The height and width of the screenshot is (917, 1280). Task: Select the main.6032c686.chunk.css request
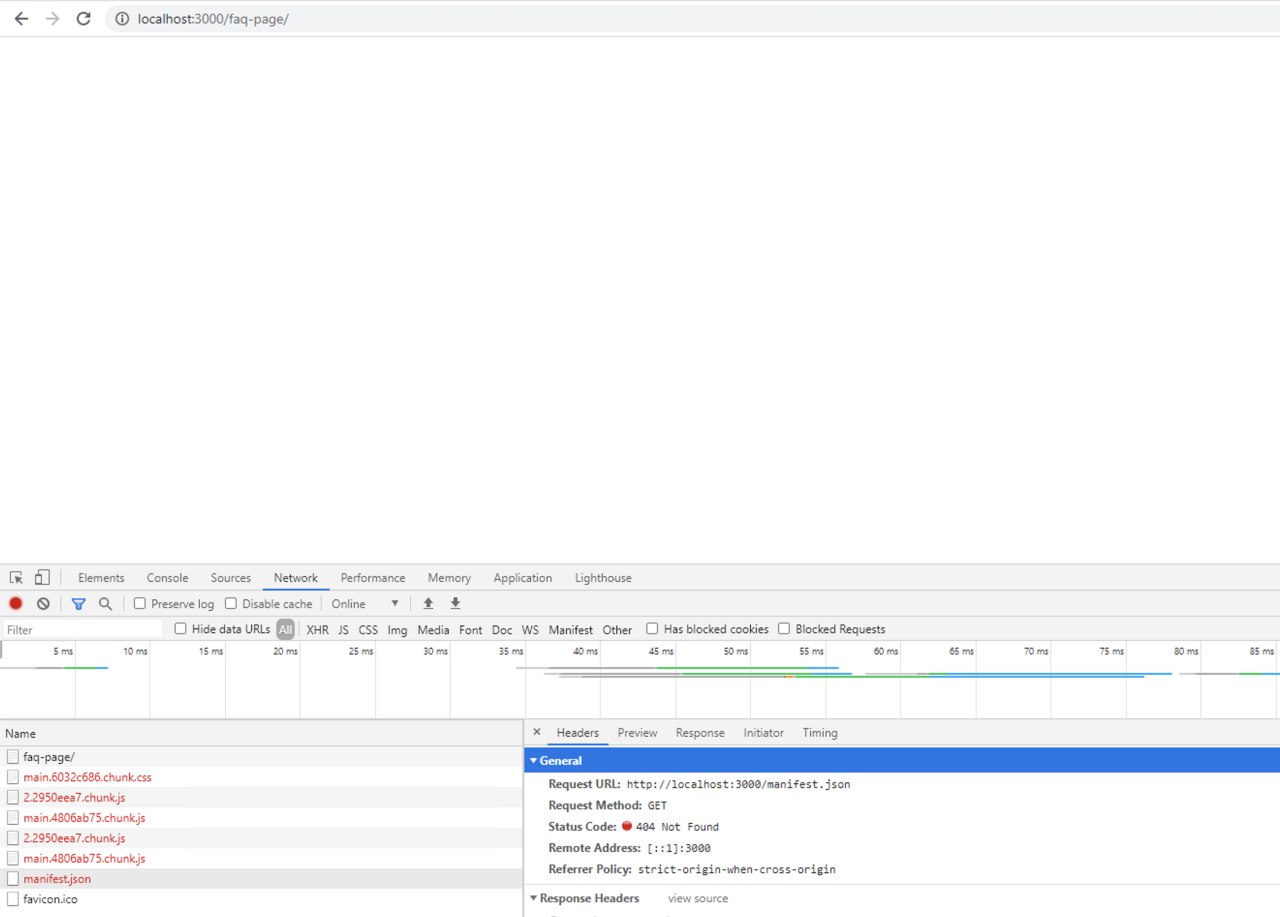[260, 777]
